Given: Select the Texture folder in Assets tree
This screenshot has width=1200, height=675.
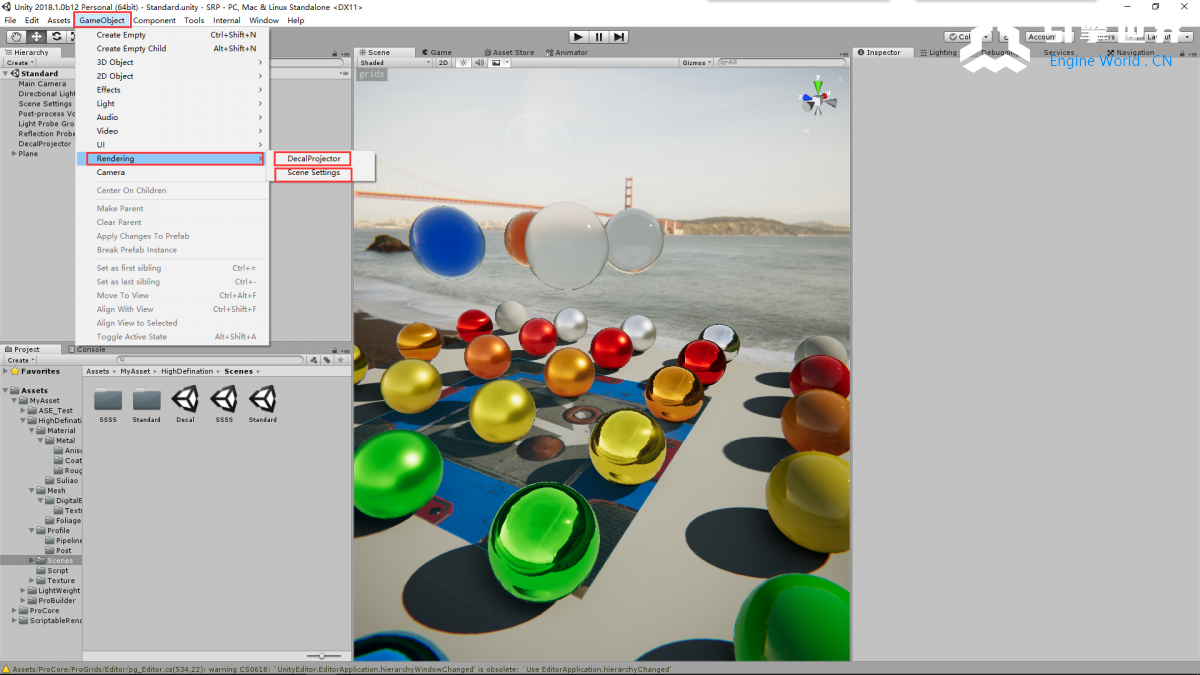Looking at the screenshot, I should [61, 580].
